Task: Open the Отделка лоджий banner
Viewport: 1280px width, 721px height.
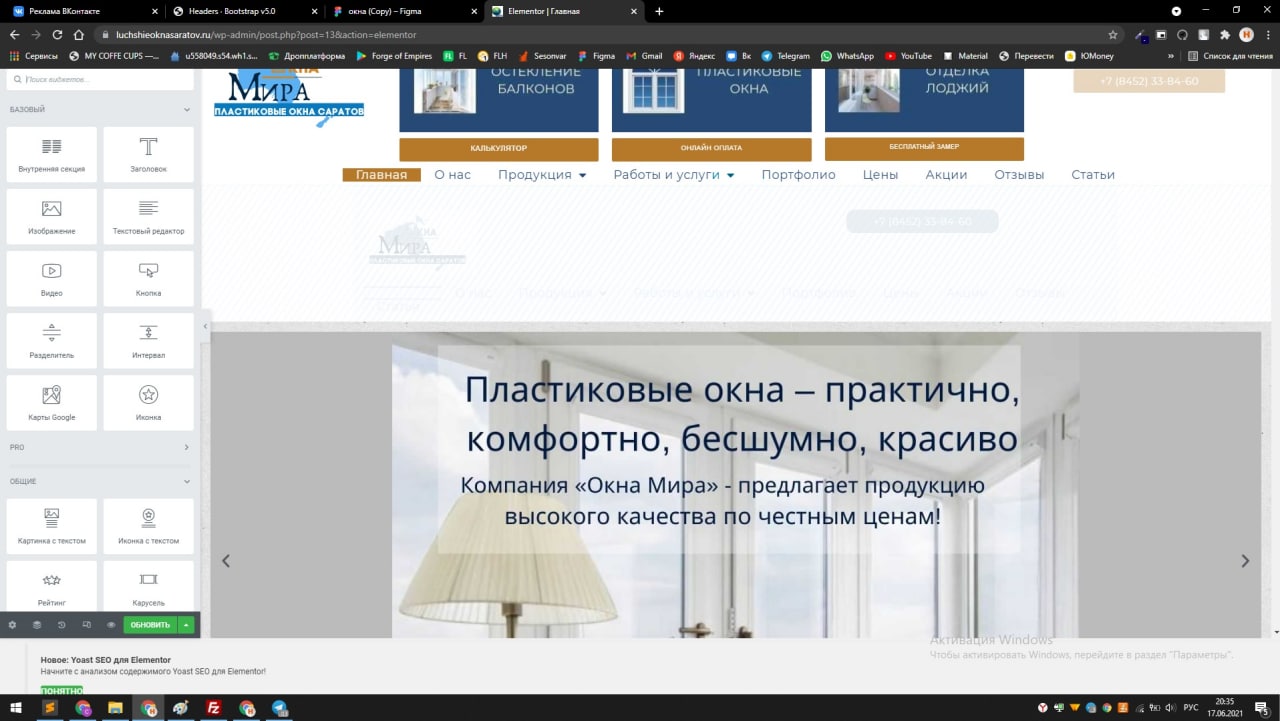Action: [x=924, y=98]
